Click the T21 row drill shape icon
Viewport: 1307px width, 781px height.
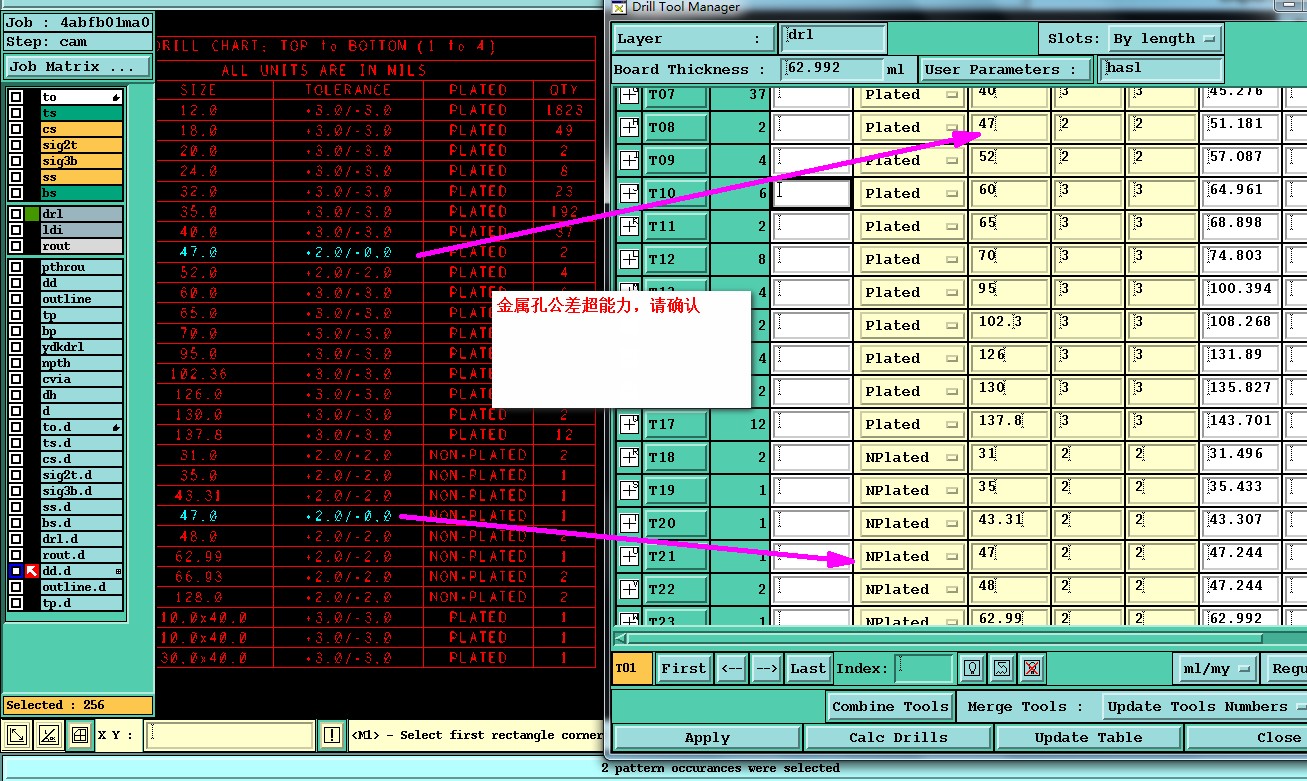[x=629, y=556]
